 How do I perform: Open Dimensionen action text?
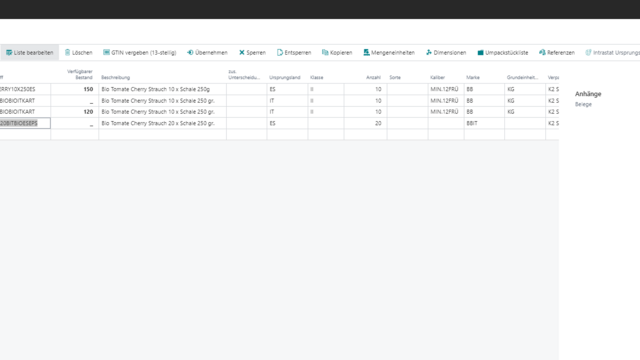point(450,53)
